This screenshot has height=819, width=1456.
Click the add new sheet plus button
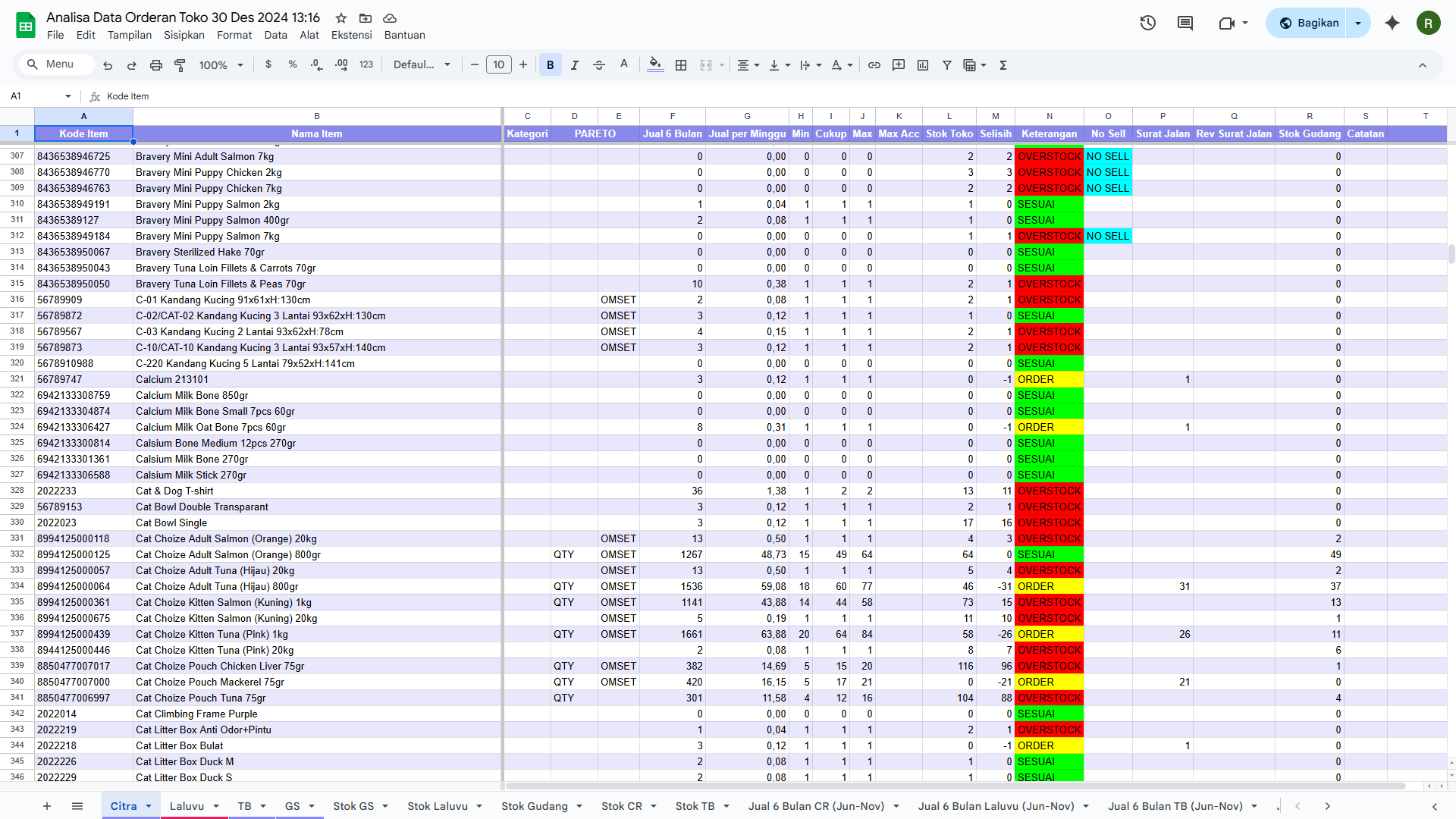[47, 806]
